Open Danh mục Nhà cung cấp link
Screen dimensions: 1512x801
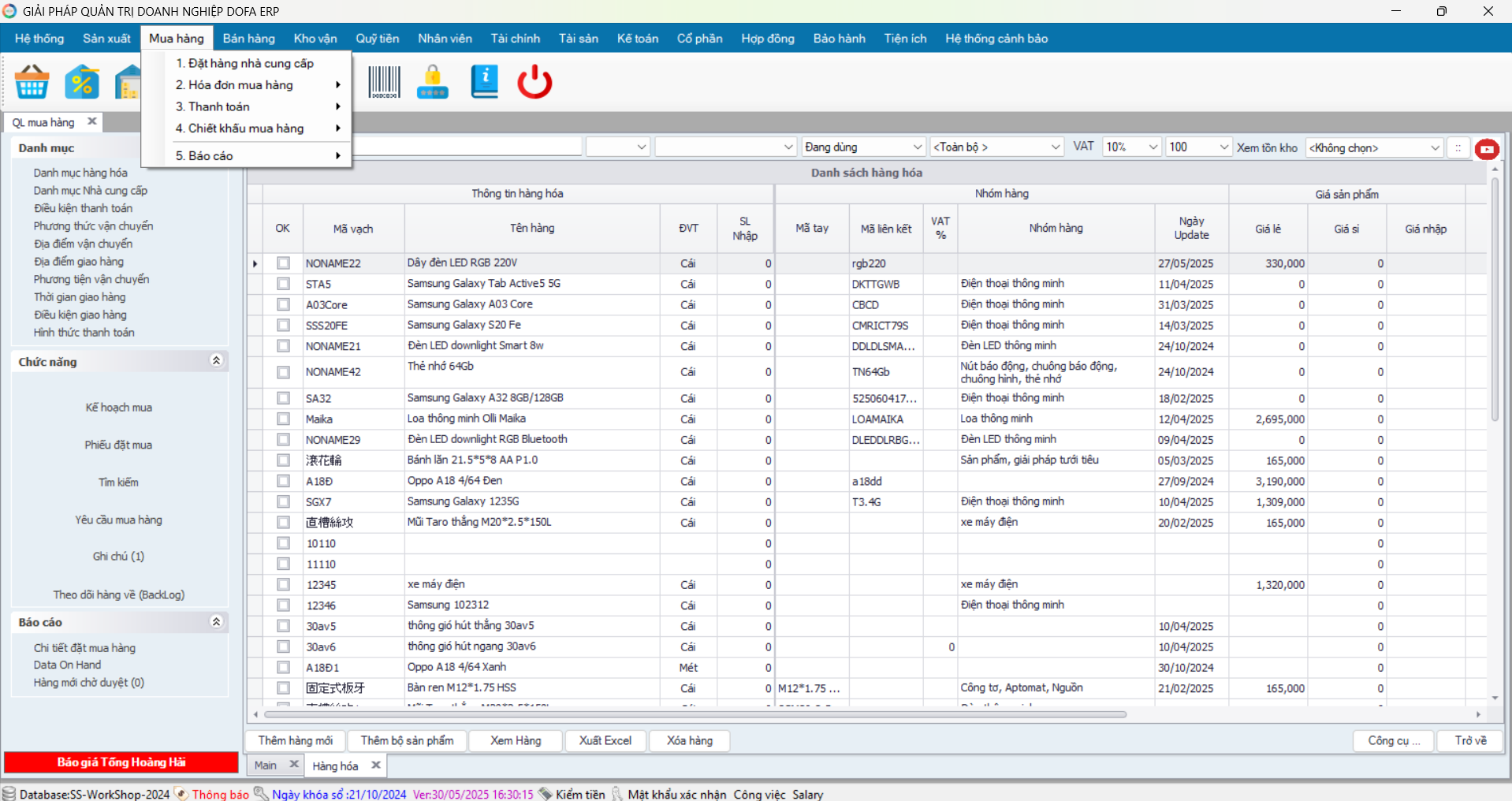(x=91, y=190)
